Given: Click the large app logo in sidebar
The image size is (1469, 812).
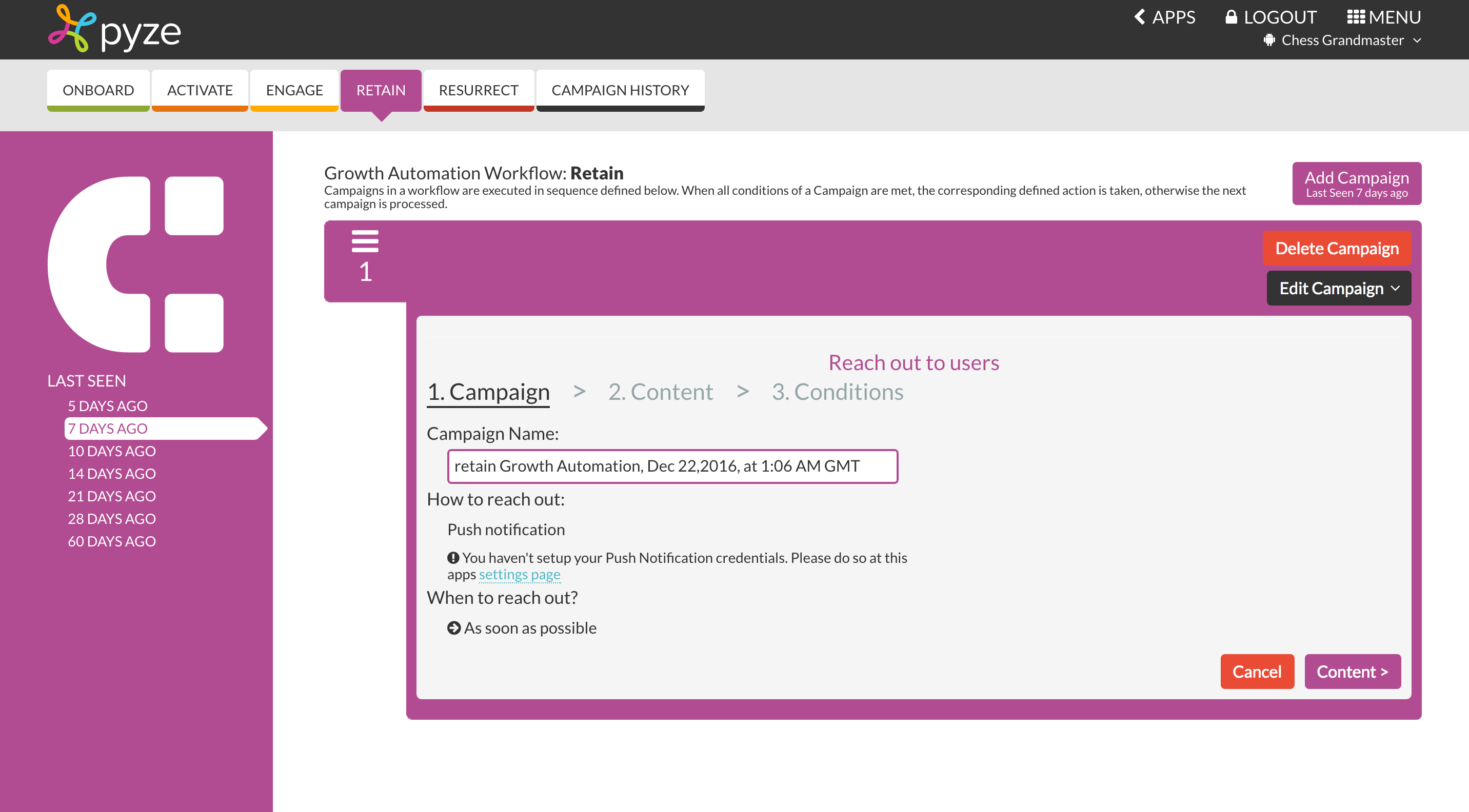Looking at the screenshot, I should tap(136, 265).
